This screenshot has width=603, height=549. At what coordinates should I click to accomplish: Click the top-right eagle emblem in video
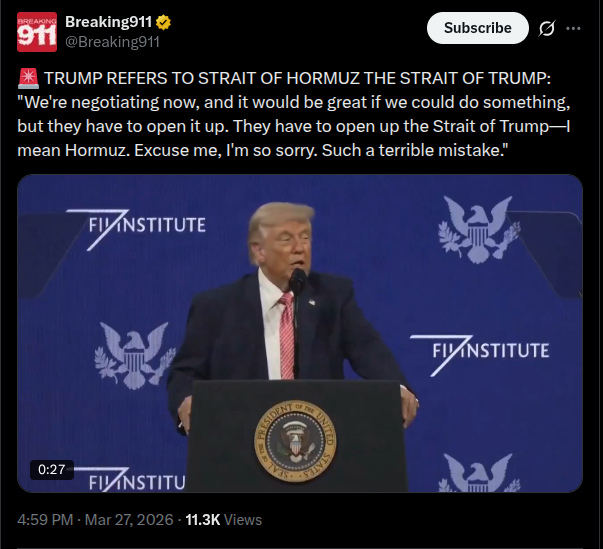tap(479, 230)
